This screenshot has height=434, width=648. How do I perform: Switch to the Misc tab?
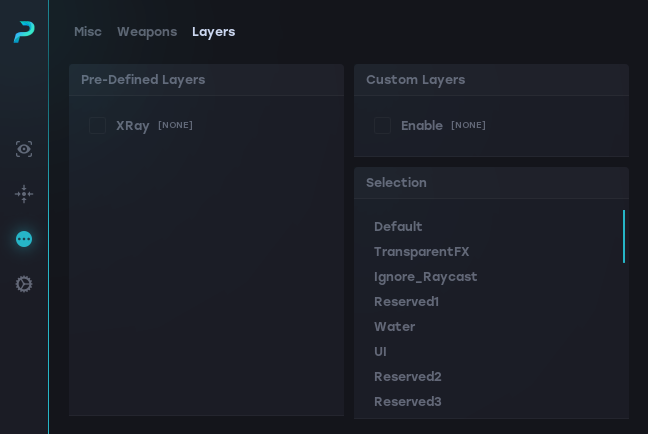point(88,32)
